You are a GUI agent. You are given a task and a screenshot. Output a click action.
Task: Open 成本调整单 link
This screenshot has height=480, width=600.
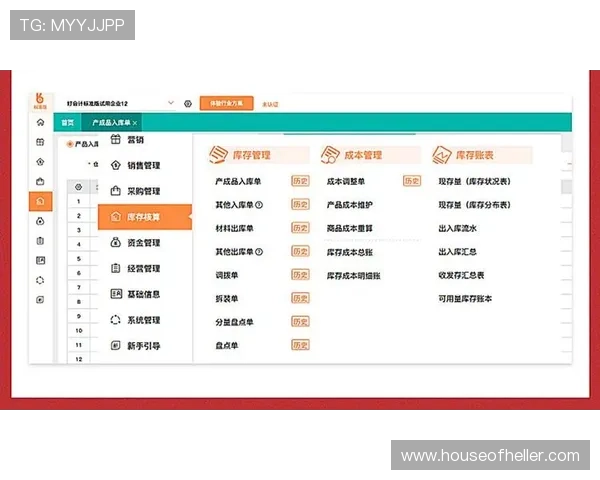point(346,181)
